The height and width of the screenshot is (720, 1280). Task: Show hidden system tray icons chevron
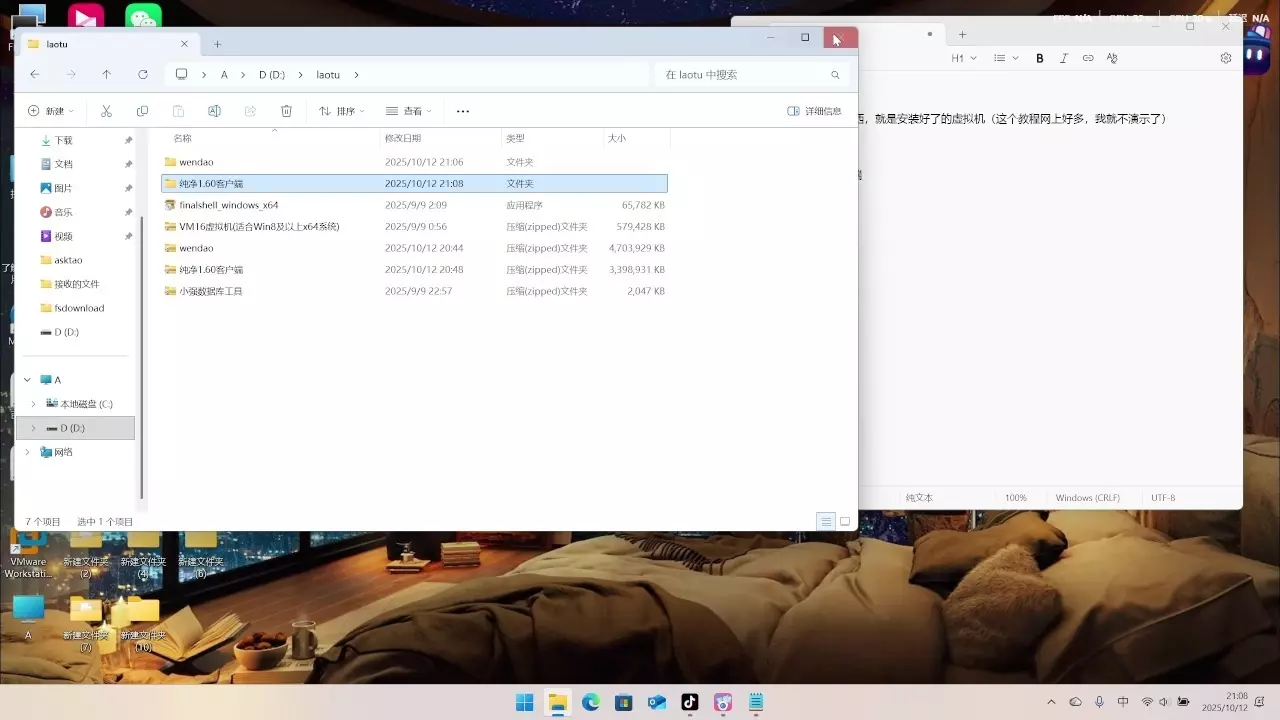click(x=1051, y=702)
